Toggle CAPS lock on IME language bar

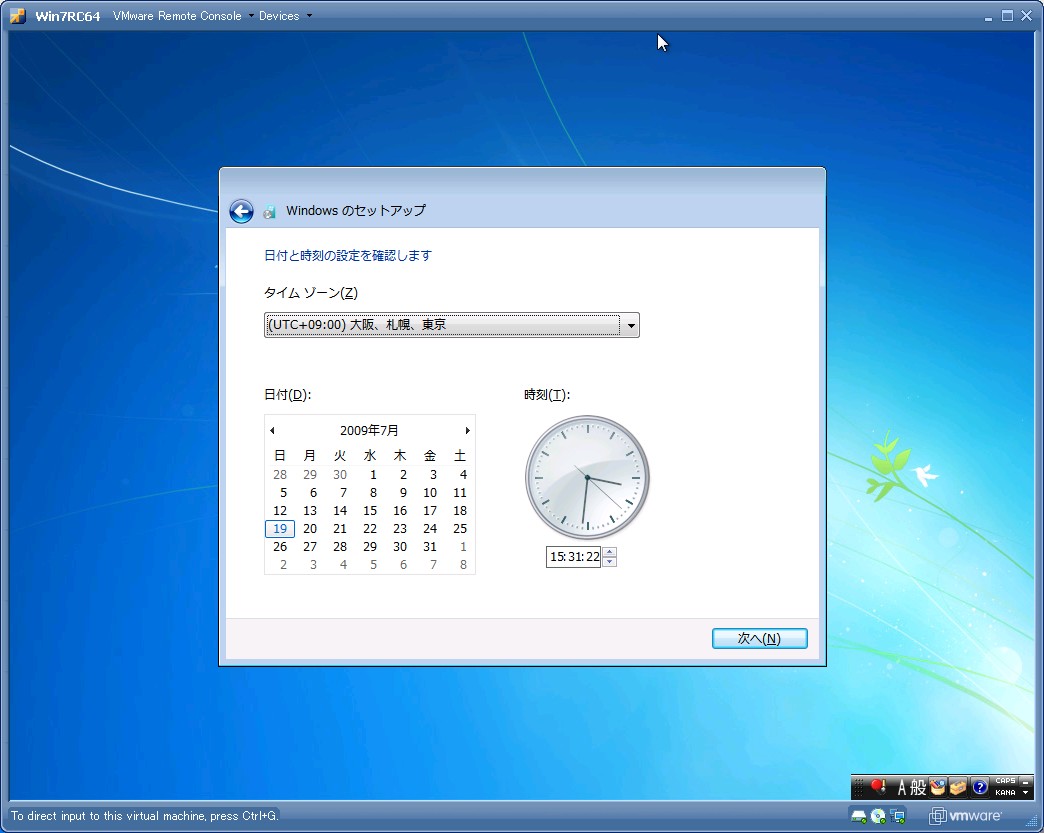1005,781
